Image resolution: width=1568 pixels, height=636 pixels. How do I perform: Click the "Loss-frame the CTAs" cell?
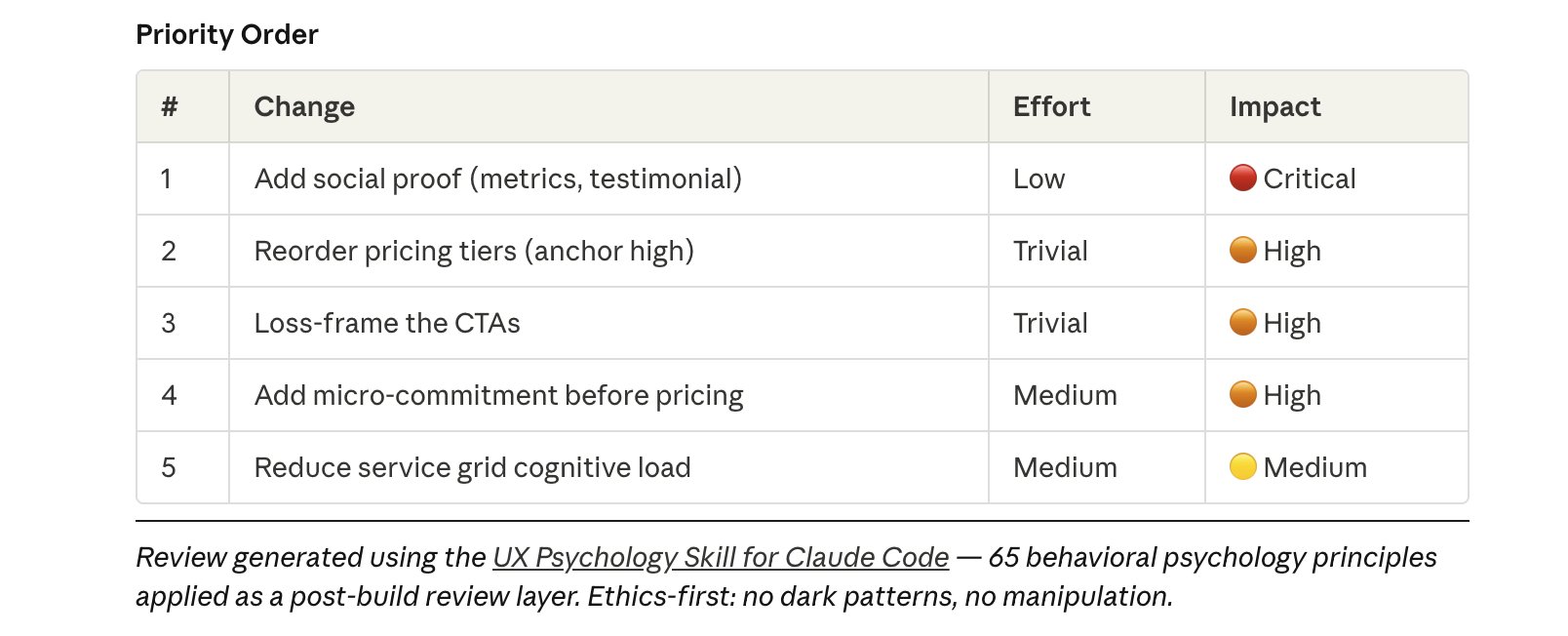pos(387,323)
